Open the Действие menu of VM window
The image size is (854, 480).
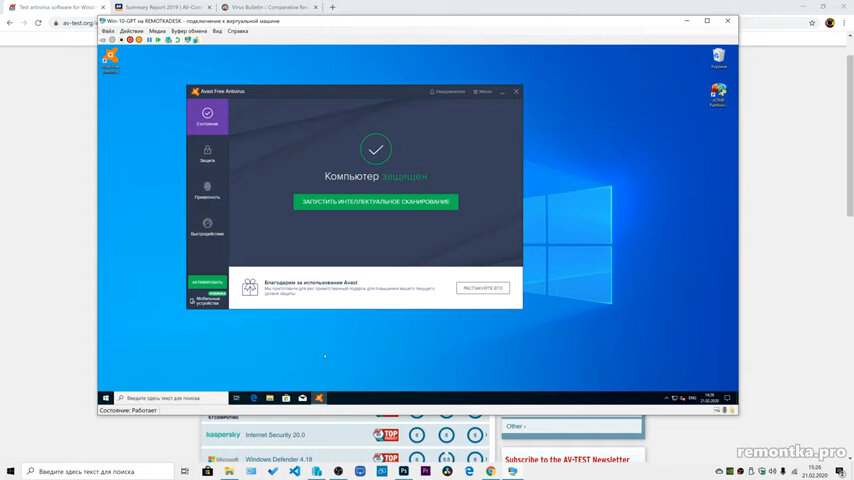pos(131,31)
